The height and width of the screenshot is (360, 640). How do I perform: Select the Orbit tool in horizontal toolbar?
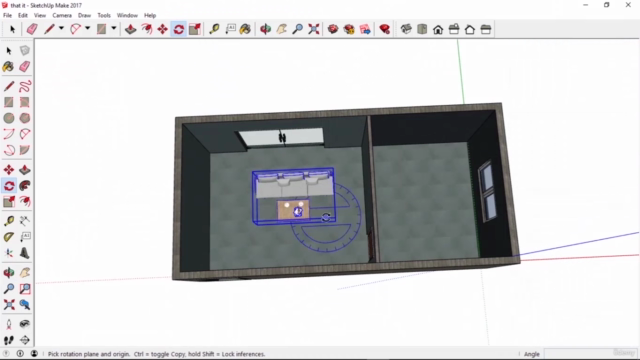(x=265, y=29)
